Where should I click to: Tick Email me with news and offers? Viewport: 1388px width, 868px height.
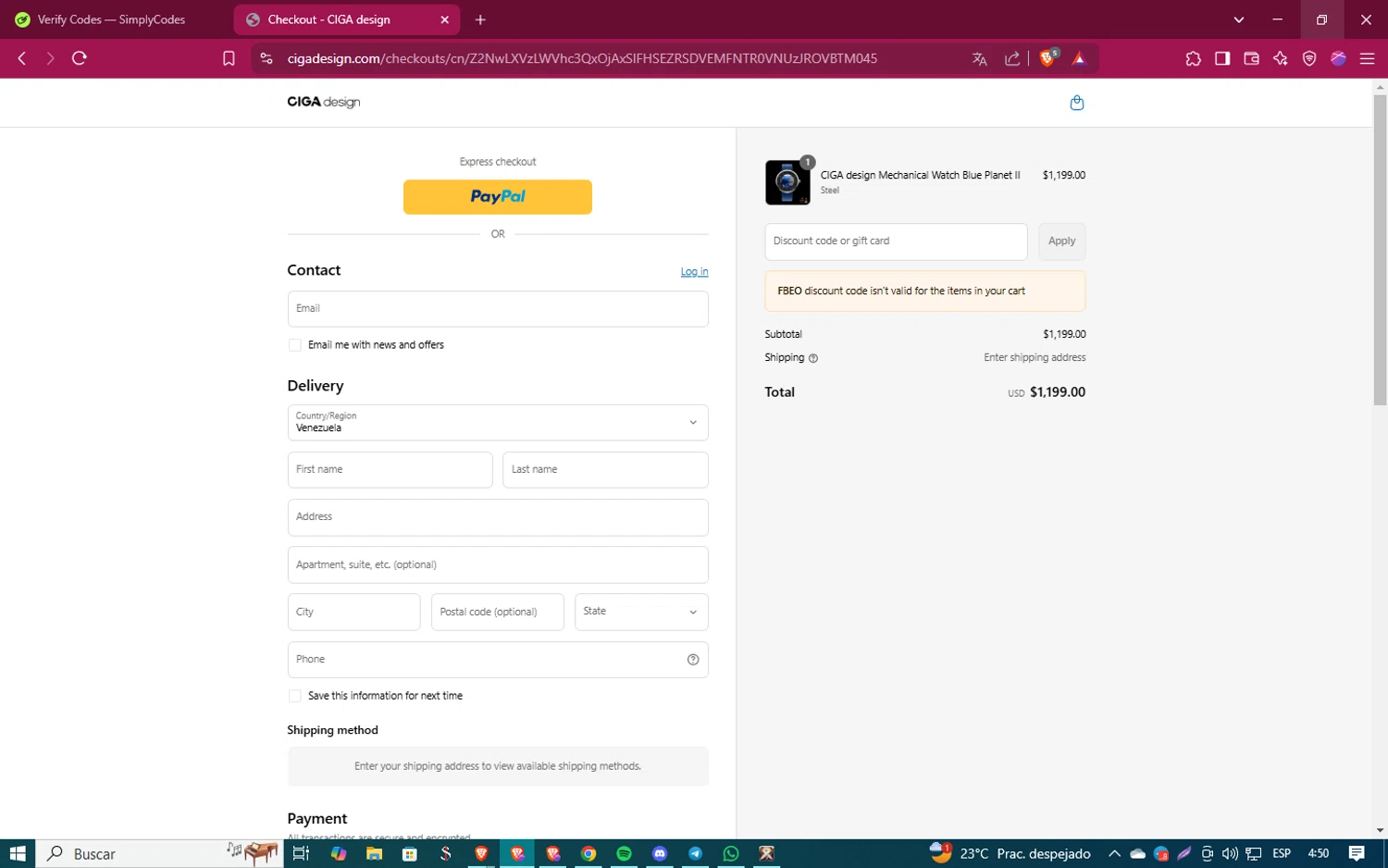click(x=294, y=345)
